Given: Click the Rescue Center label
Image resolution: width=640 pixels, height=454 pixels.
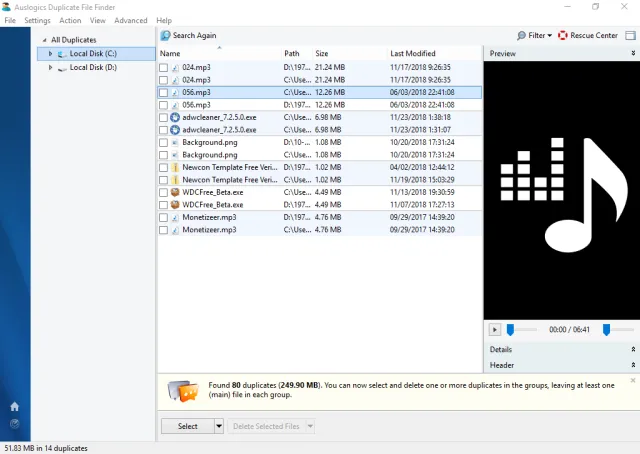Looking at the screenshot, I should click(594, 36).
